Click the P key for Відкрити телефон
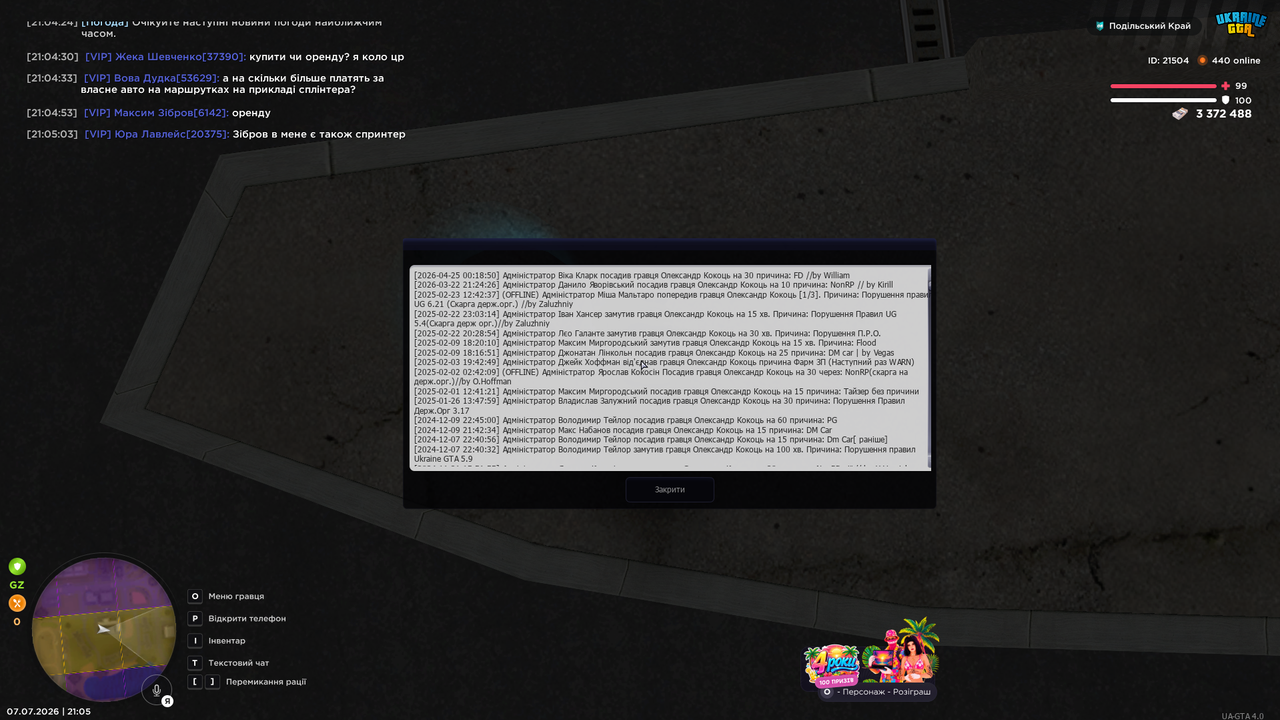1280x720 pixels. (195, 618)
